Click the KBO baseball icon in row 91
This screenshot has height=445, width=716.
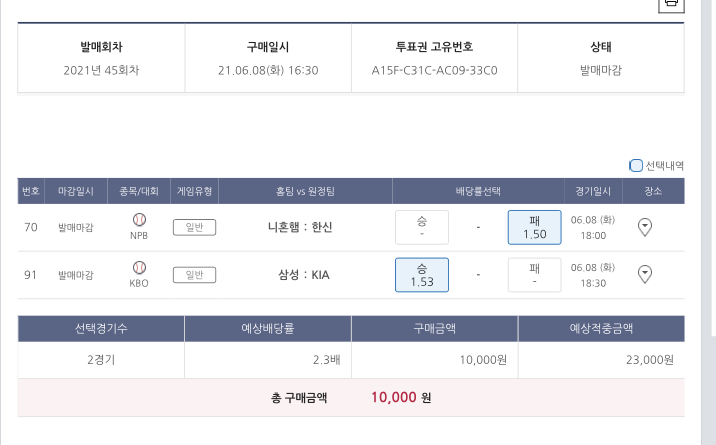pos(139,267)
